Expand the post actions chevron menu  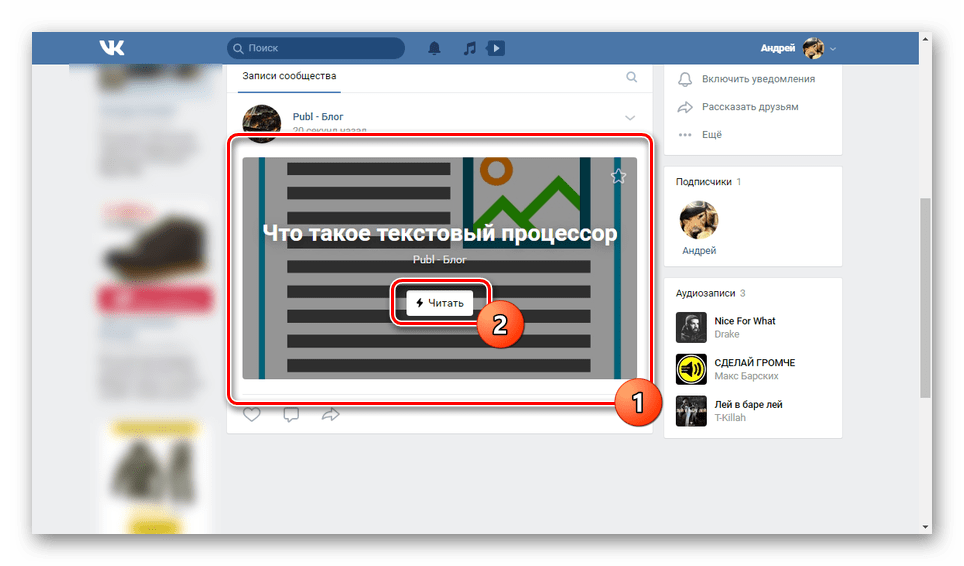point(630,117)
